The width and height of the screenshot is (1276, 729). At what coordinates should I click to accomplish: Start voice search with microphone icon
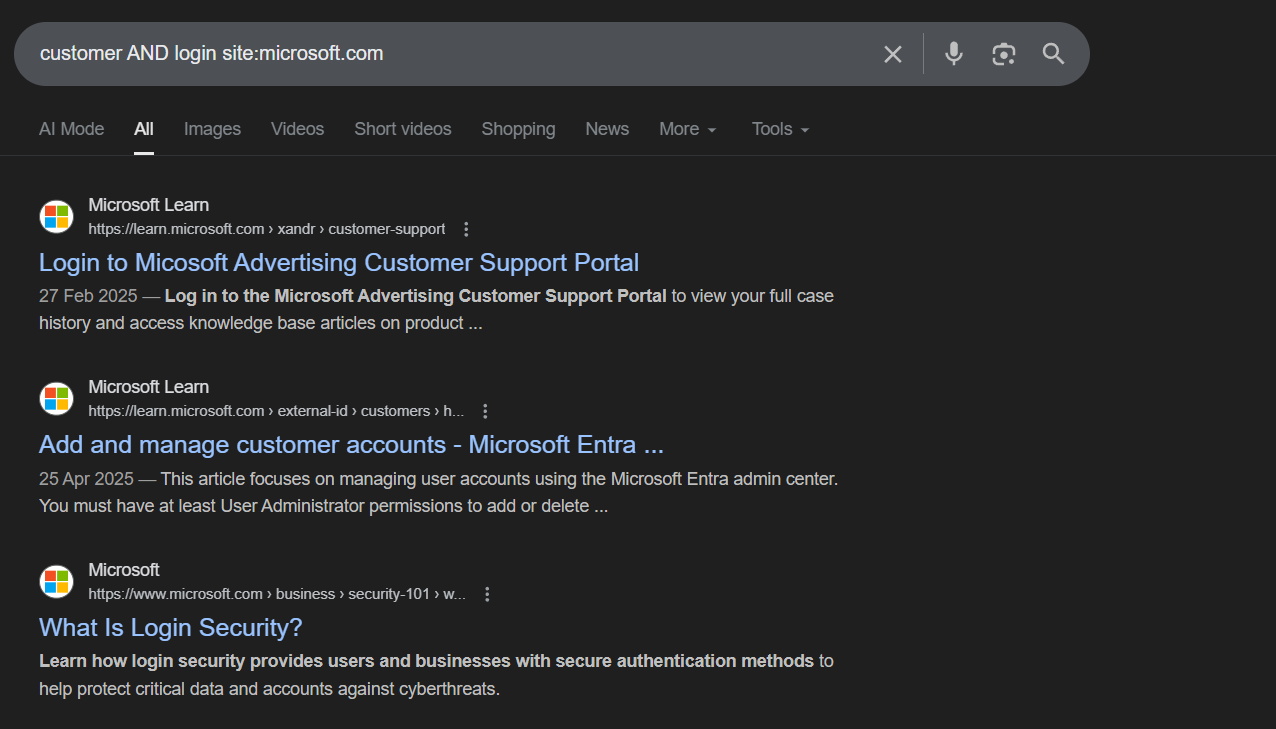[954, 54]
